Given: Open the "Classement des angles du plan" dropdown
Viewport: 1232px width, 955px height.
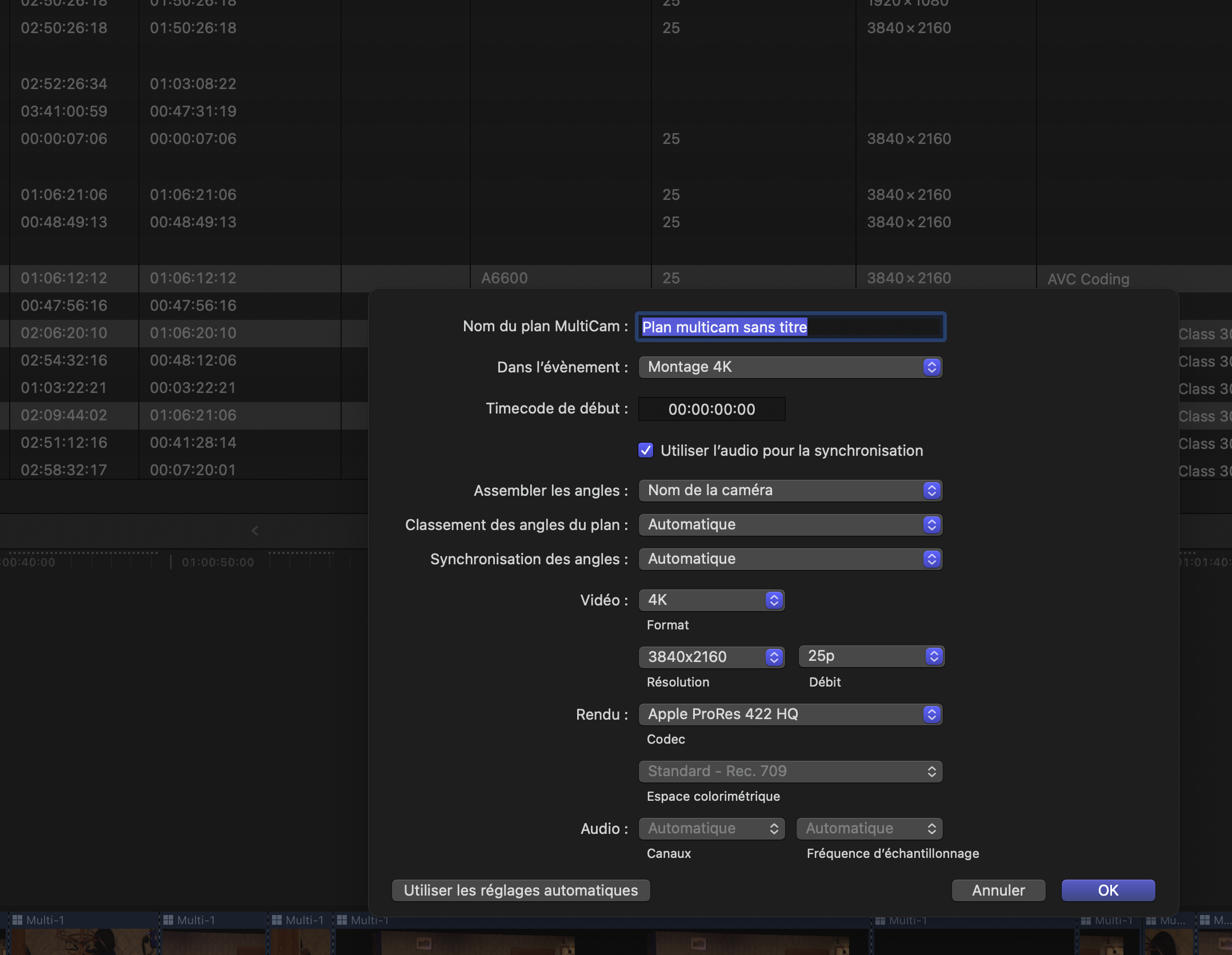Looking at the screenshot, I should pyautogui.click(x=790, y=524).
